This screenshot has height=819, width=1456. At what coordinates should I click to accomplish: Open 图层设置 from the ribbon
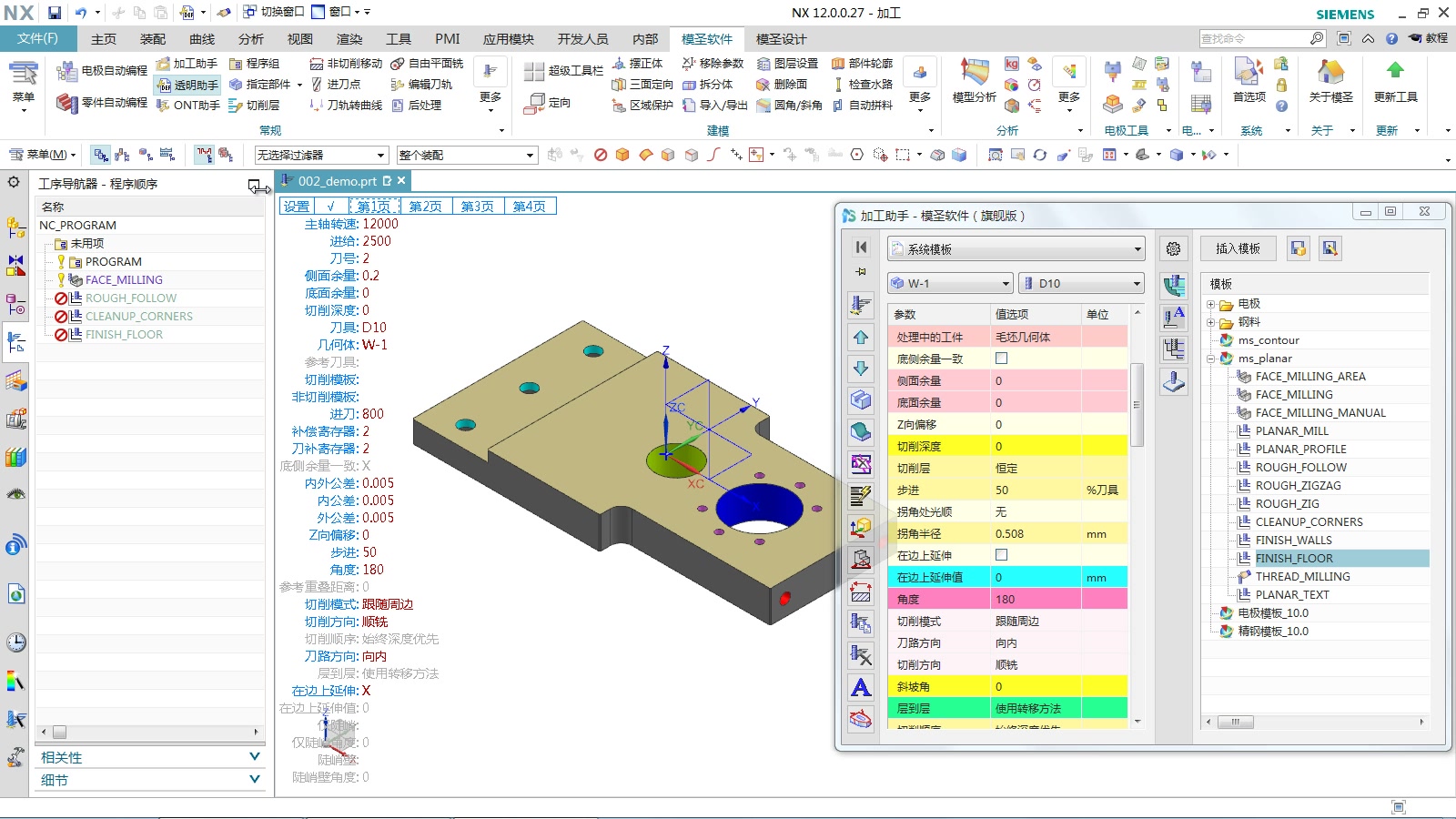pos(787,64)
